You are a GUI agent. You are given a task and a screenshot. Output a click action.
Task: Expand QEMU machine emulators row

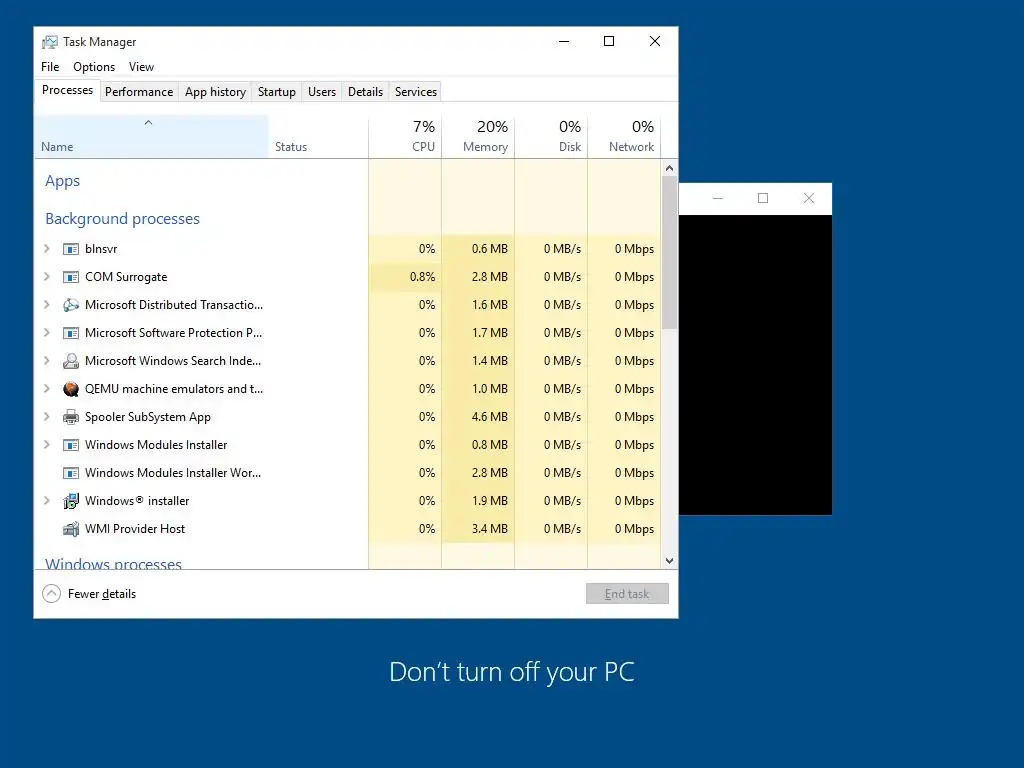point(46,389)
